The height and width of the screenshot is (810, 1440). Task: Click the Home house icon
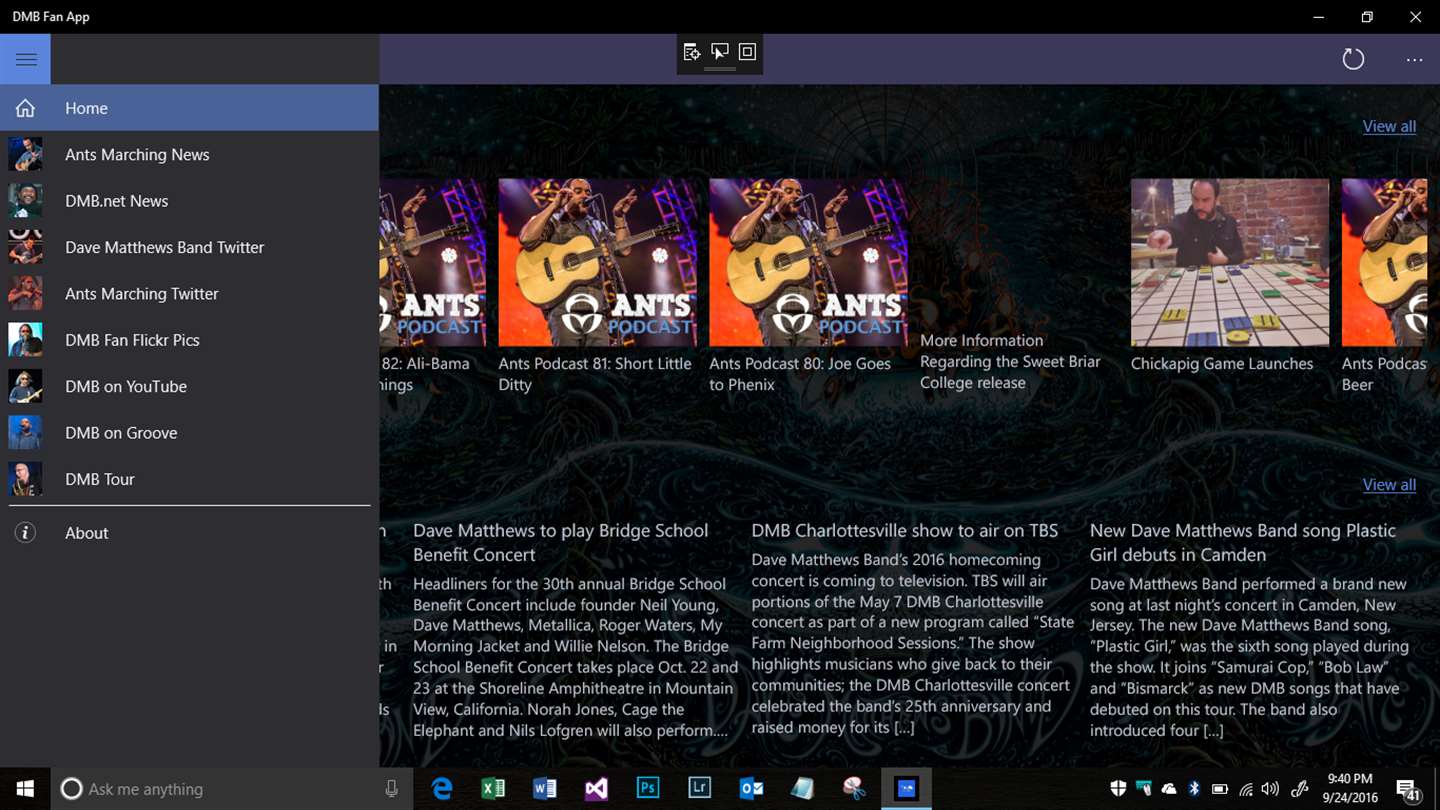point(25,108)
